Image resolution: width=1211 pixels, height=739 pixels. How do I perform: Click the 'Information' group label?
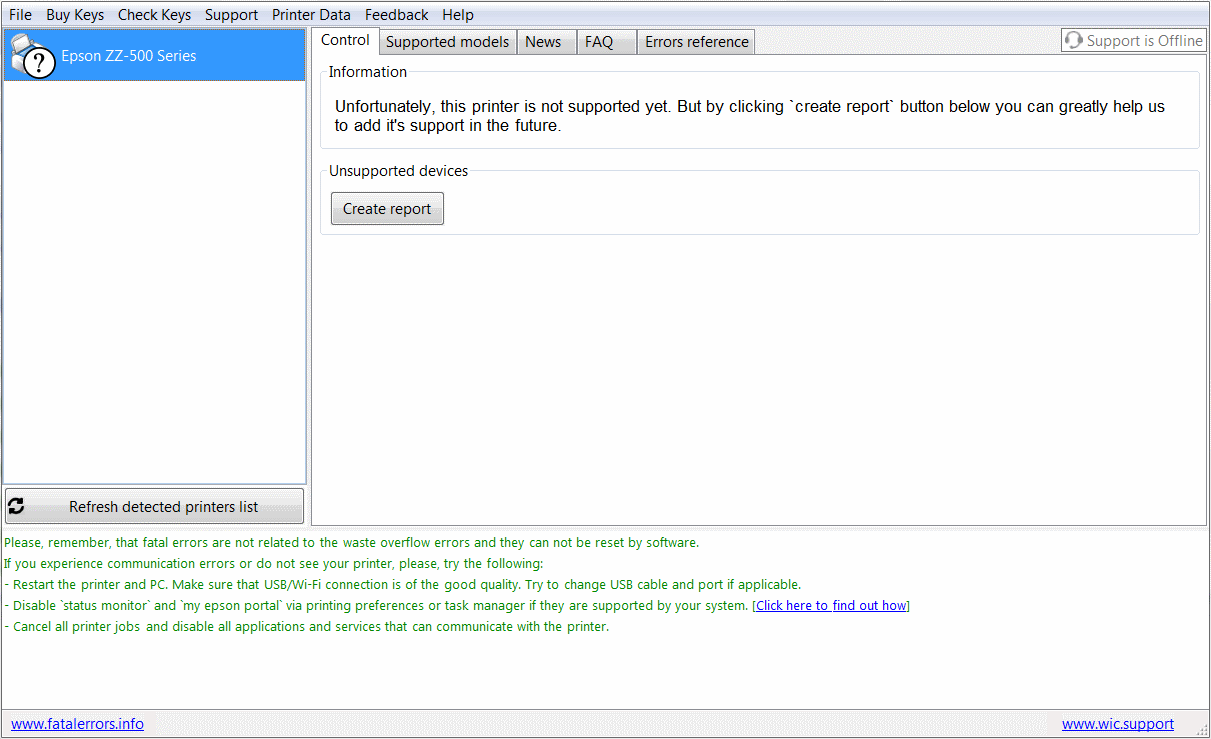368,72
